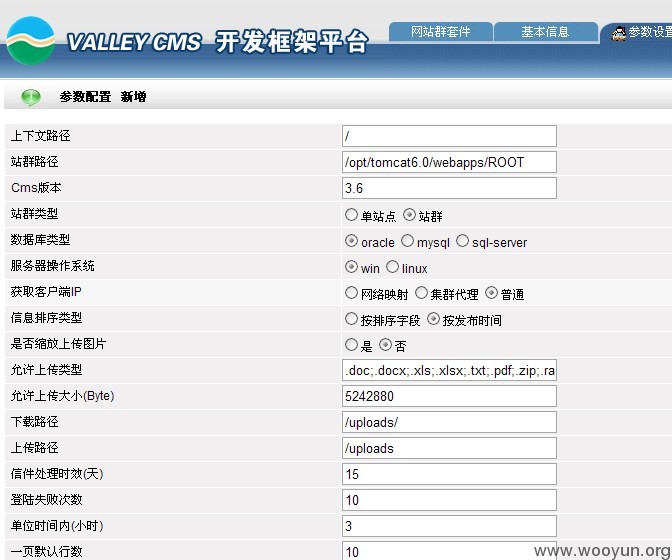Click the Cms版本 field showing 3.6

pos(449,188)
